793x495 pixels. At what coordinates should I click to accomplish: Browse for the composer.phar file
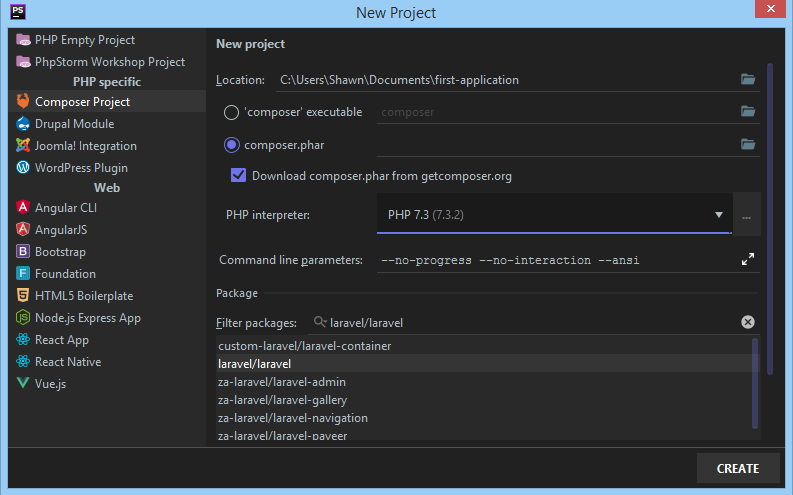pyautogui.click(x=748, y=144)
